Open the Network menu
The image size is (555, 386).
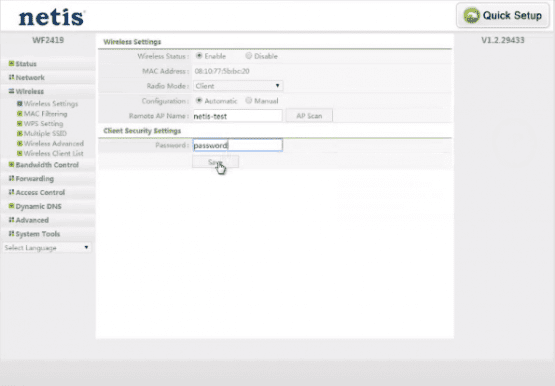pyautogui.click(x=30, y=77)
